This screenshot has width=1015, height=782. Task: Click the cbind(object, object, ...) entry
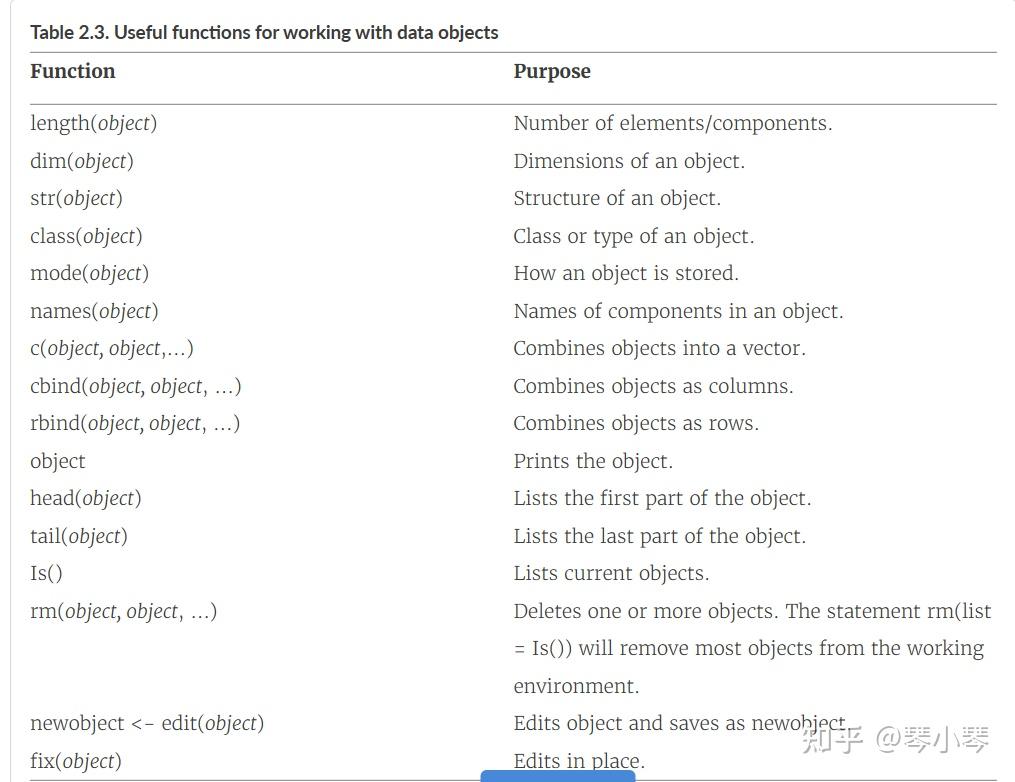136,386
